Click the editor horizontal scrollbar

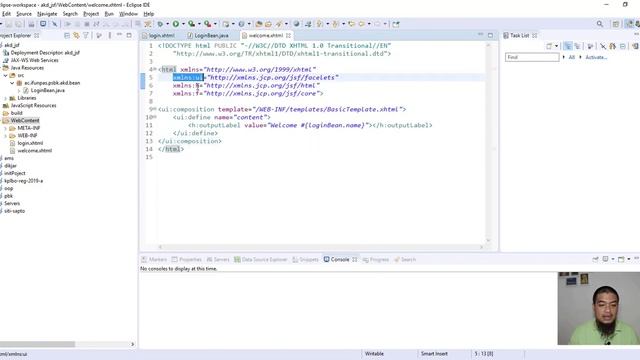[x=320, y=247]
